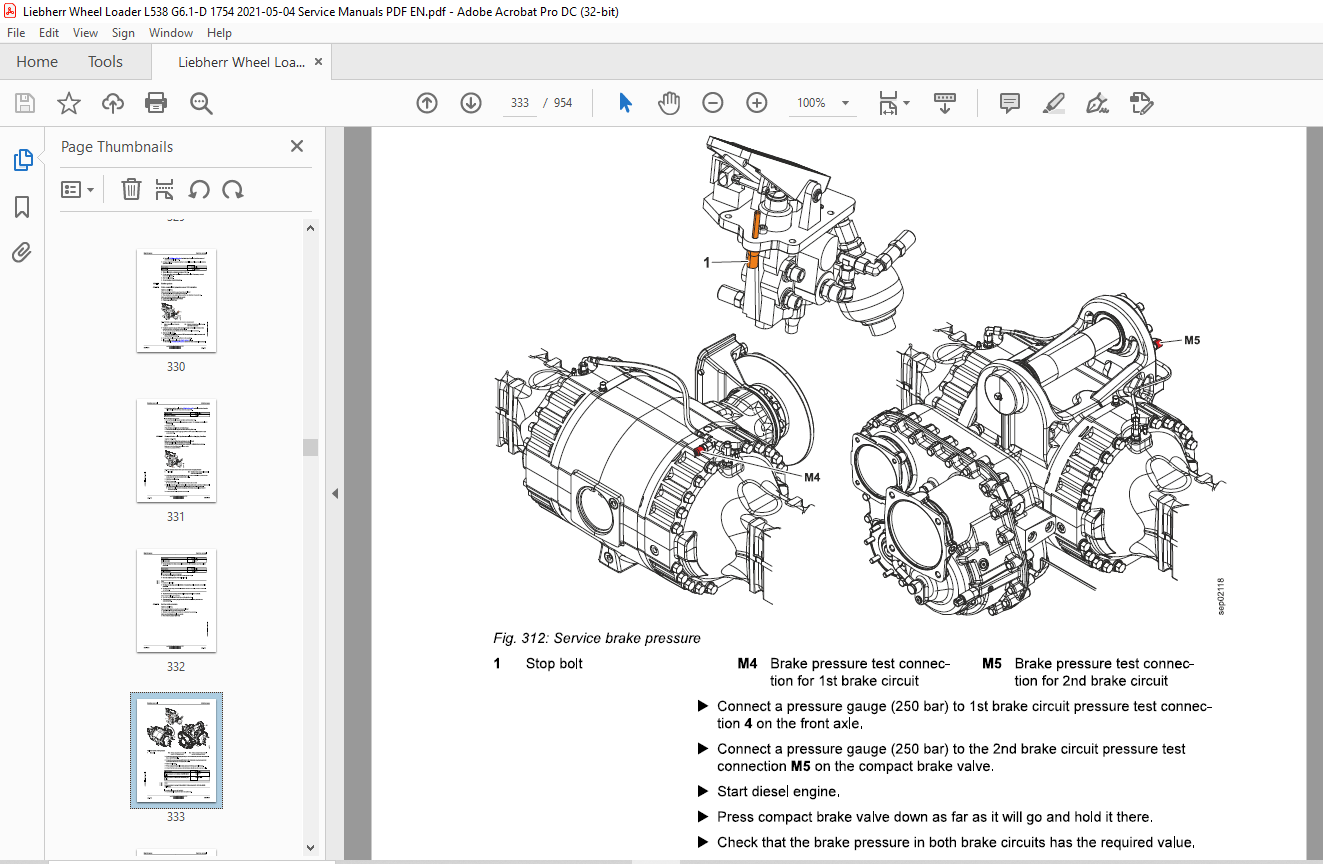Click the thumbnails panel scrollbar handle
The height and width of the screenshot is (864, 1323).
pyautogui.click(x=310, y=447)
